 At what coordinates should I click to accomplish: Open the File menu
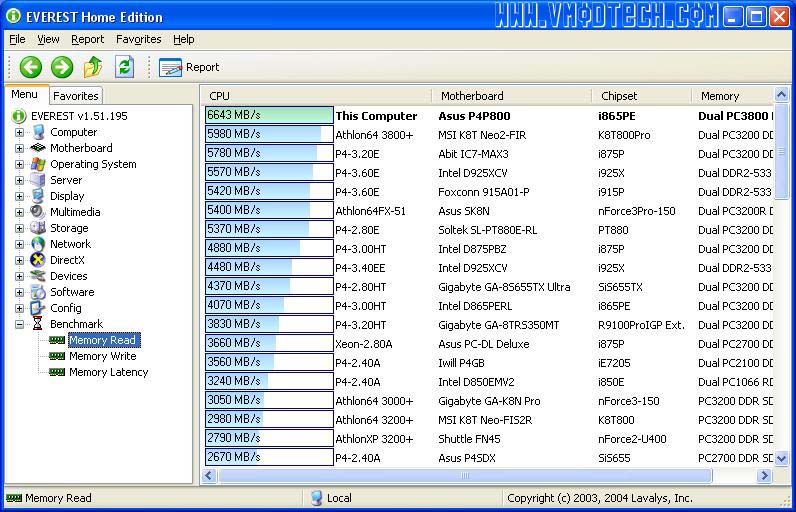tap(17, 39)
